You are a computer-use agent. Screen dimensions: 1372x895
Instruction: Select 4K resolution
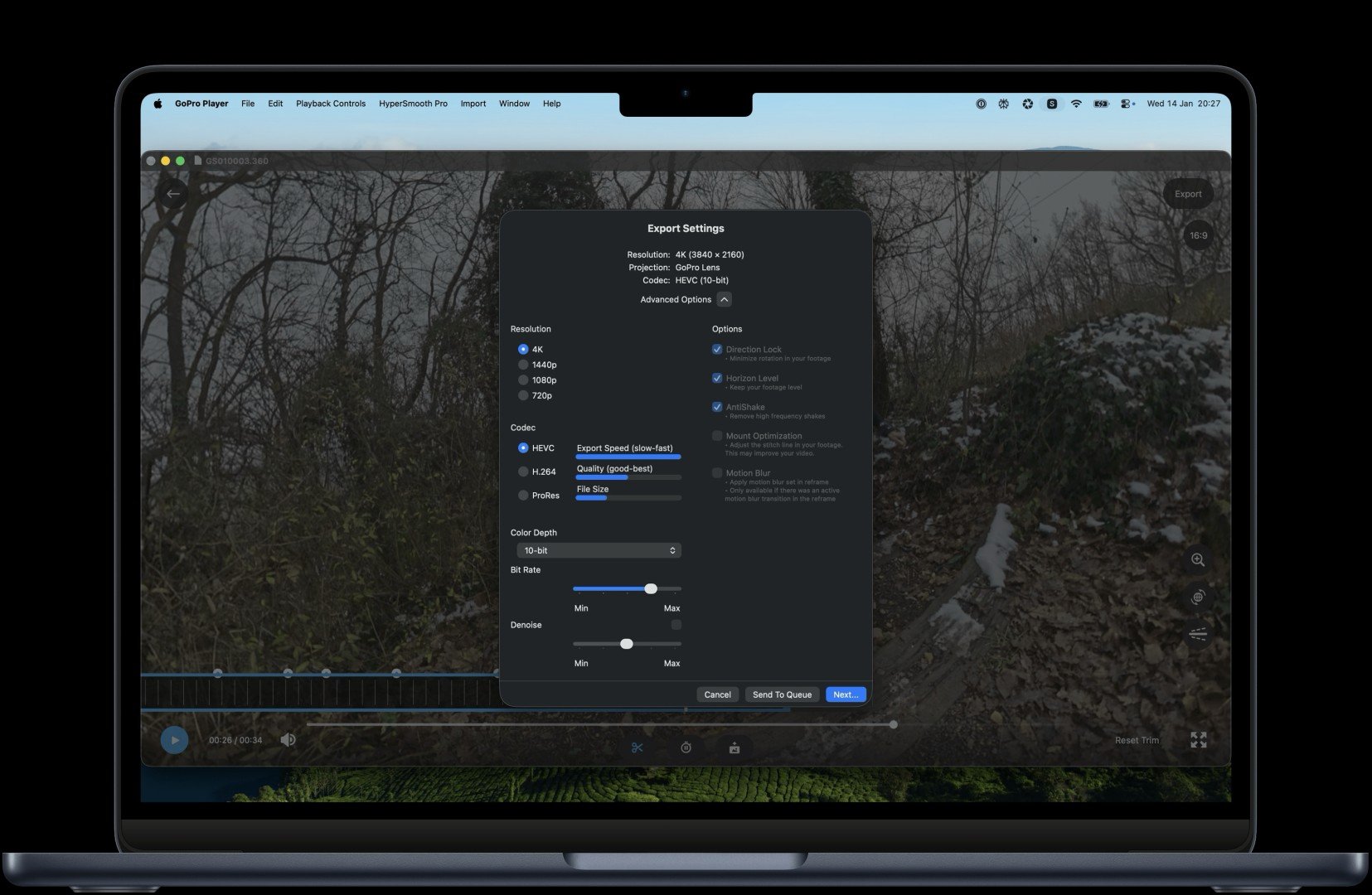(523, 350)
